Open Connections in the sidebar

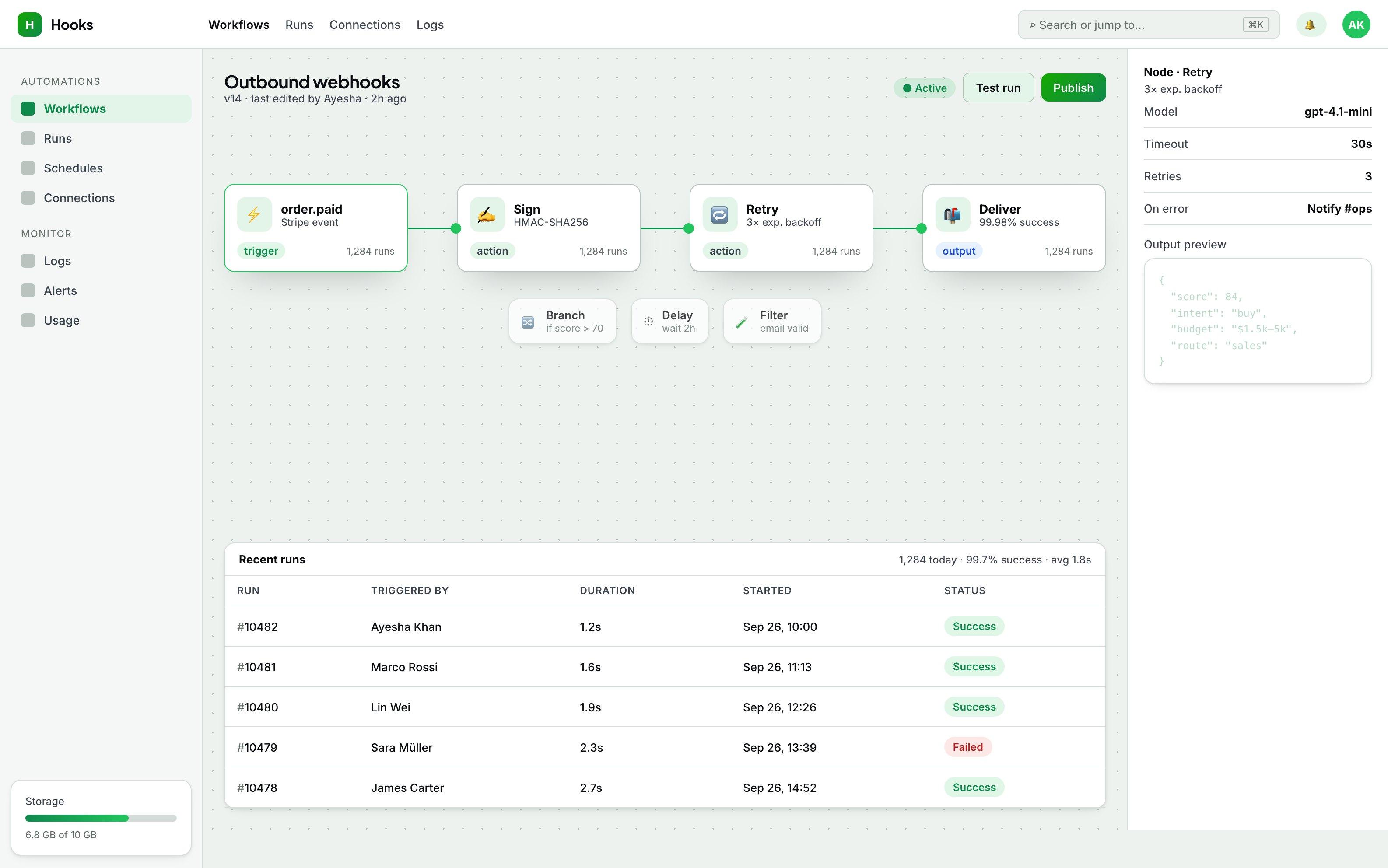pyautogui.click(x=101, y=198)
